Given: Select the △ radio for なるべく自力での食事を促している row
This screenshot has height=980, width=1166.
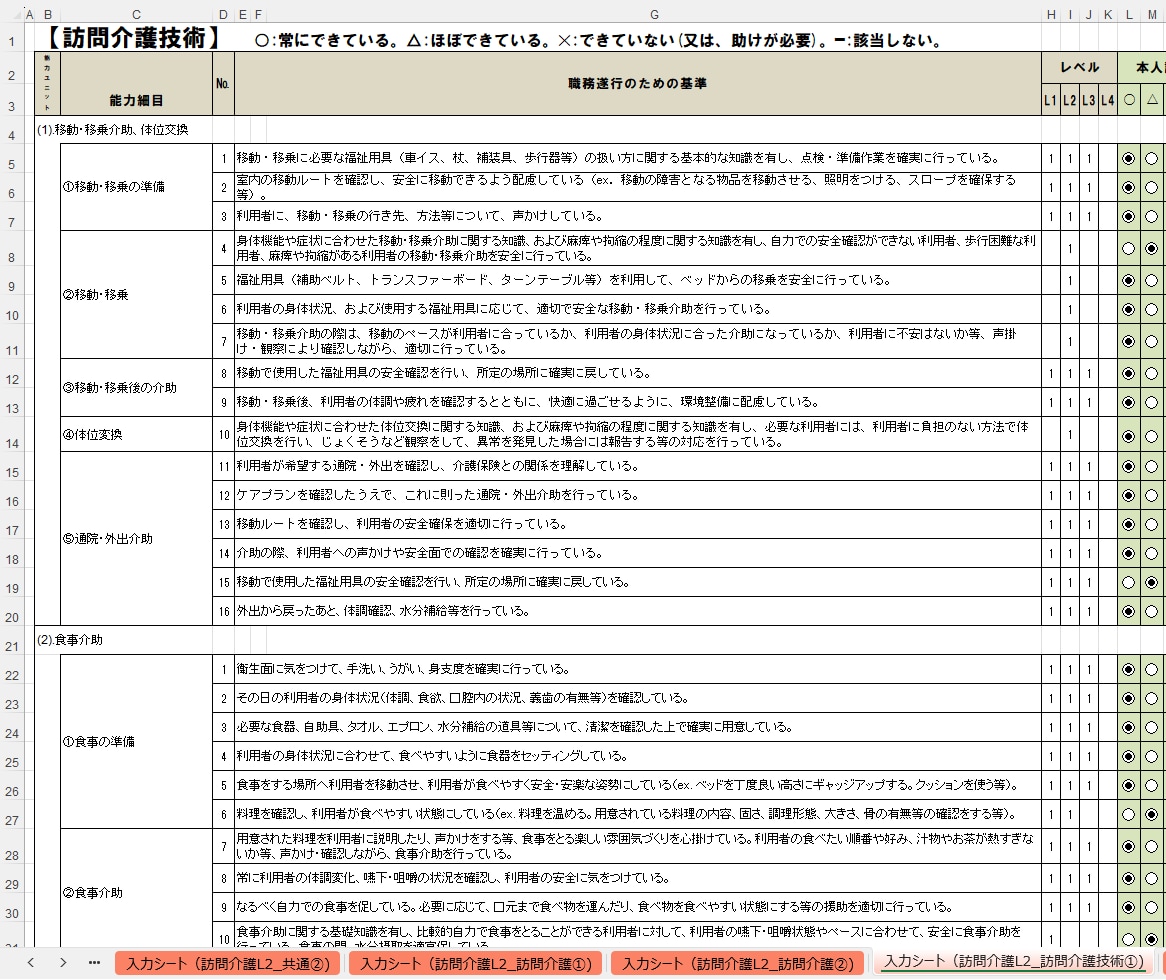Looking at the screenshot, I should click(1151, 907).
